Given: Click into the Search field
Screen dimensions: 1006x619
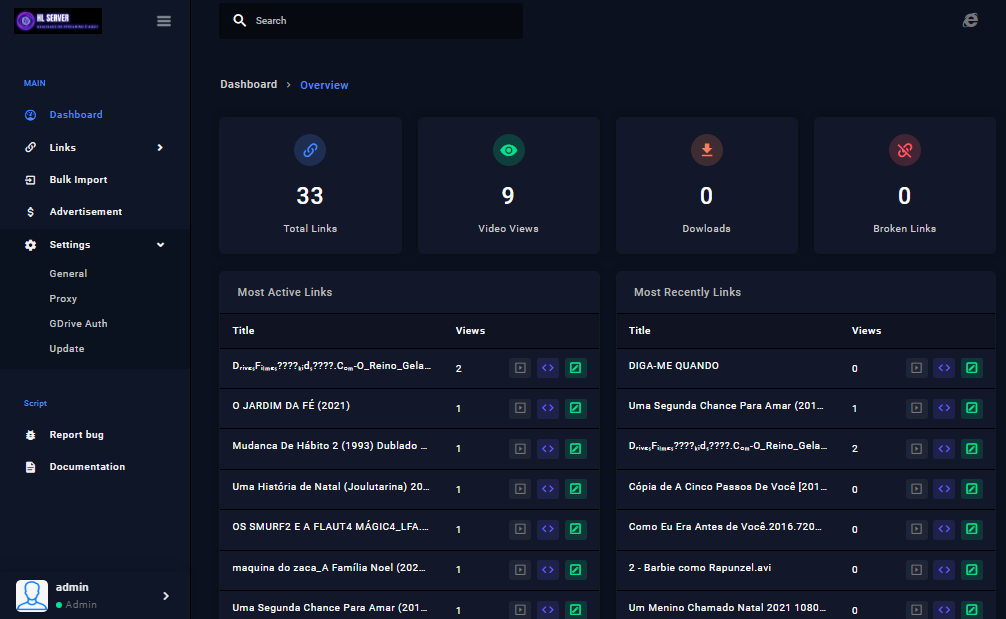Looking at the screenshot, I should pos(380,21).
